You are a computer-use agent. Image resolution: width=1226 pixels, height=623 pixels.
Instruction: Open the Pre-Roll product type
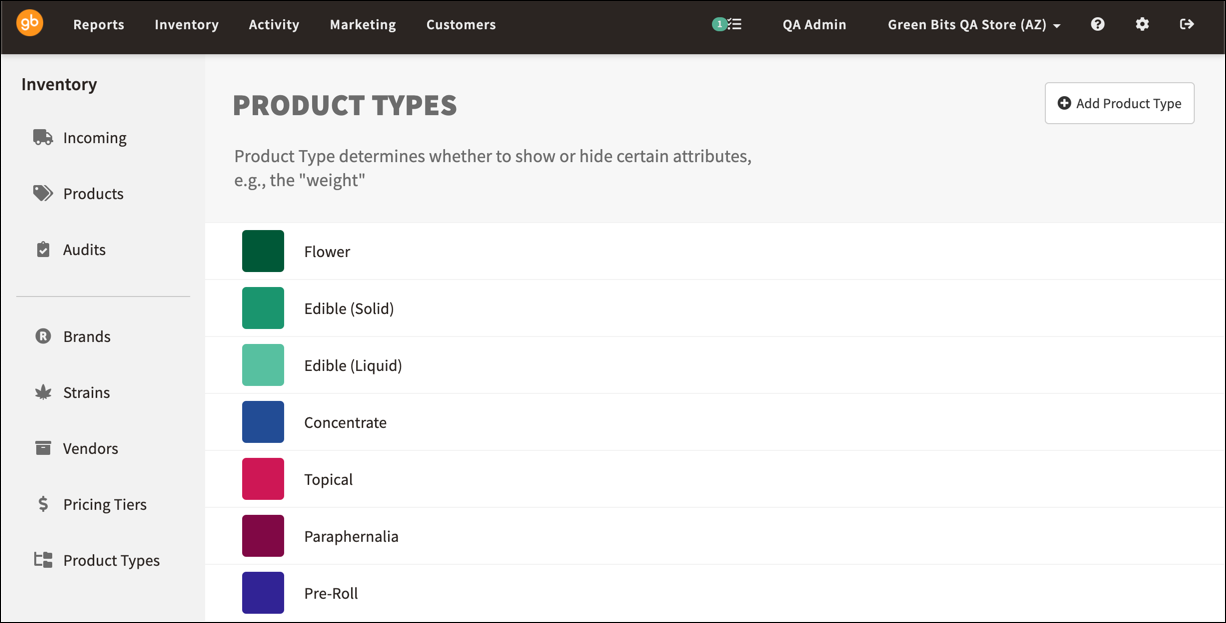click(x=715, y=593)
